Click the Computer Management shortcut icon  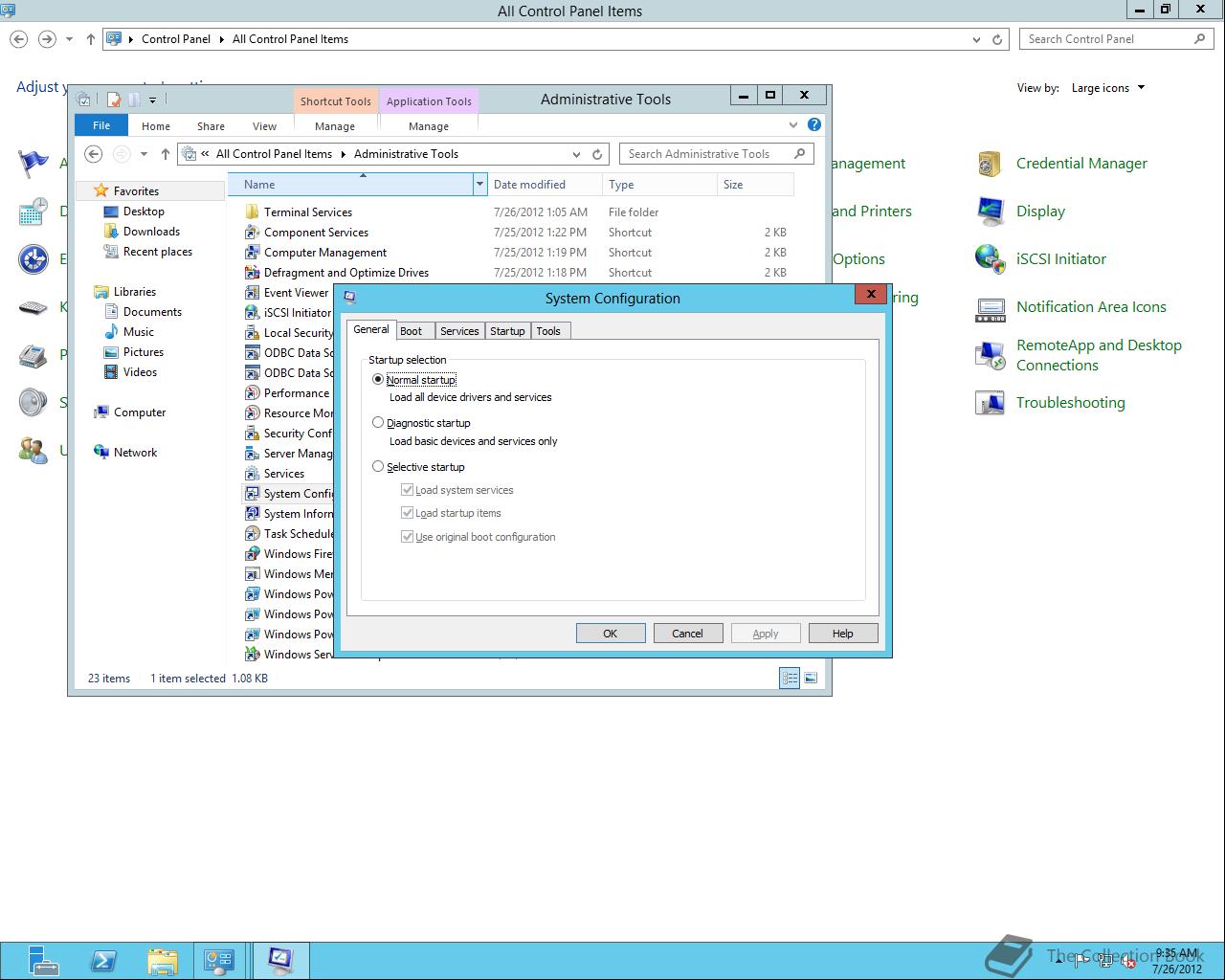pyautogui.click(x=252, y=253)
